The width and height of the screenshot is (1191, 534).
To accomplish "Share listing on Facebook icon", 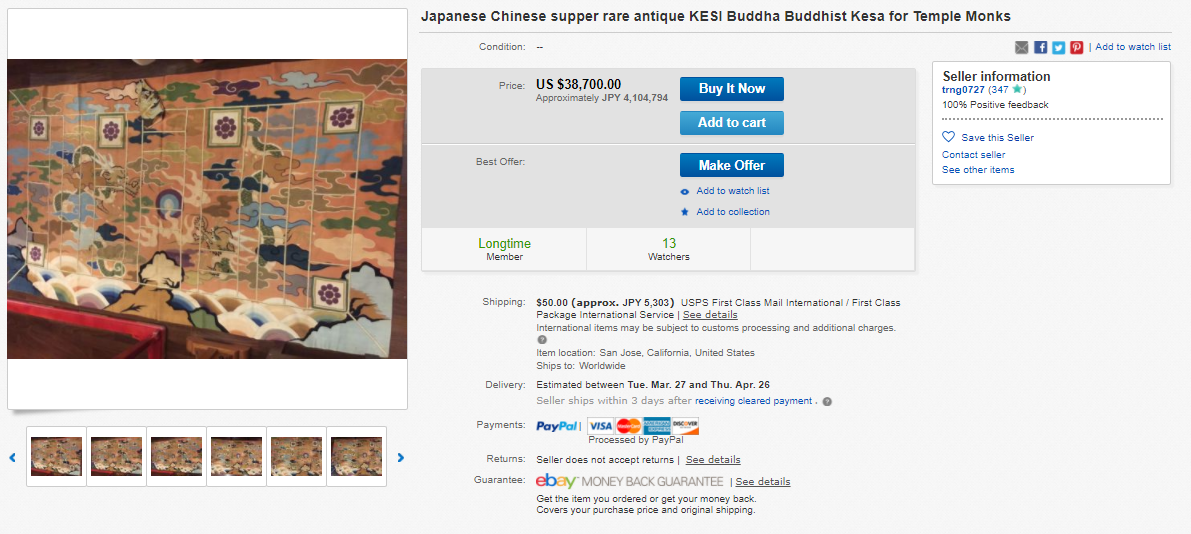I will (1041, 47).
